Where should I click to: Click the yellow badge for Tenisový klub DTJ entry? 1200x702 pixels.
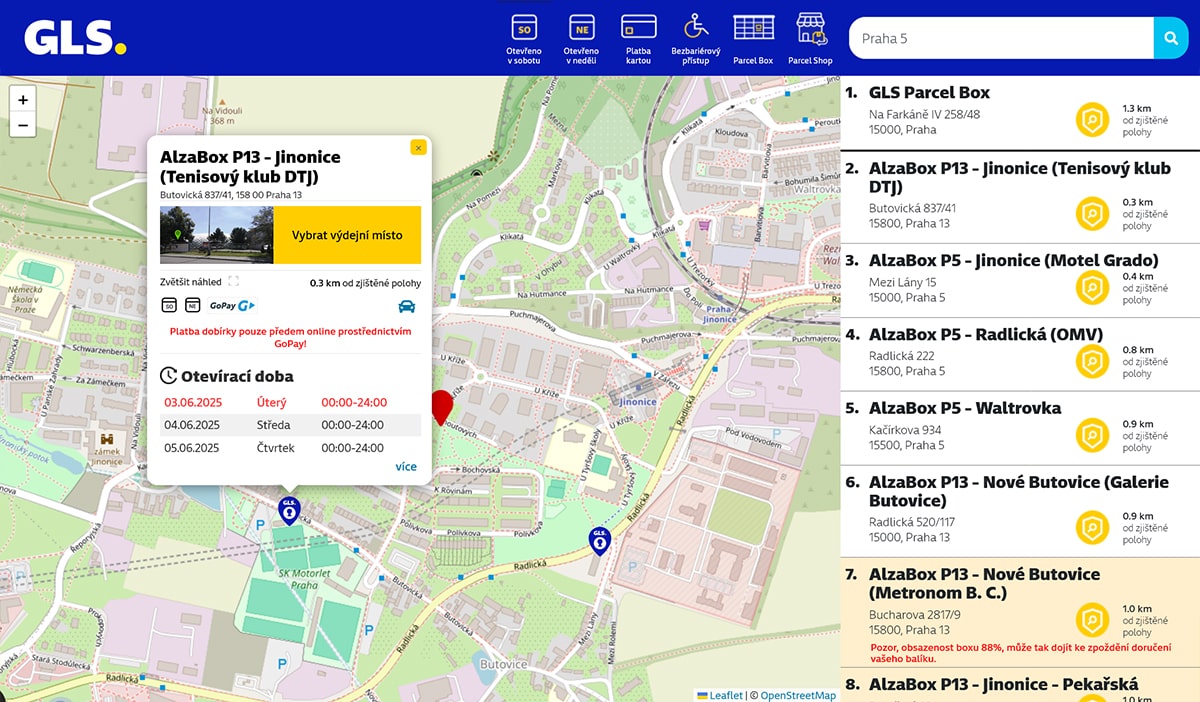click(x=1093, y=214)
